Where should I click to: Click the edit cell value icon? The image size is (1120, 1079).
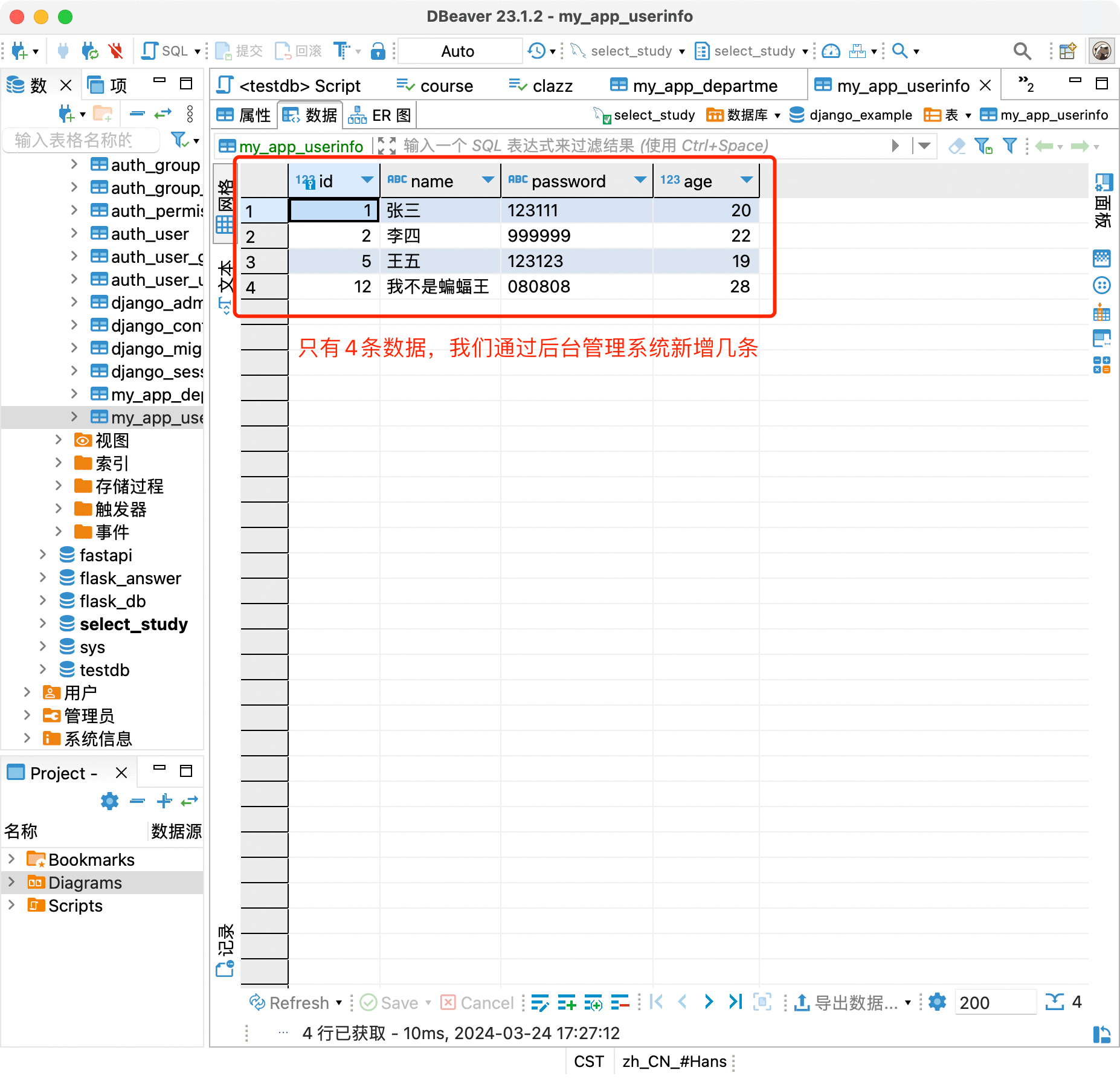click(x=540, y=1003)
